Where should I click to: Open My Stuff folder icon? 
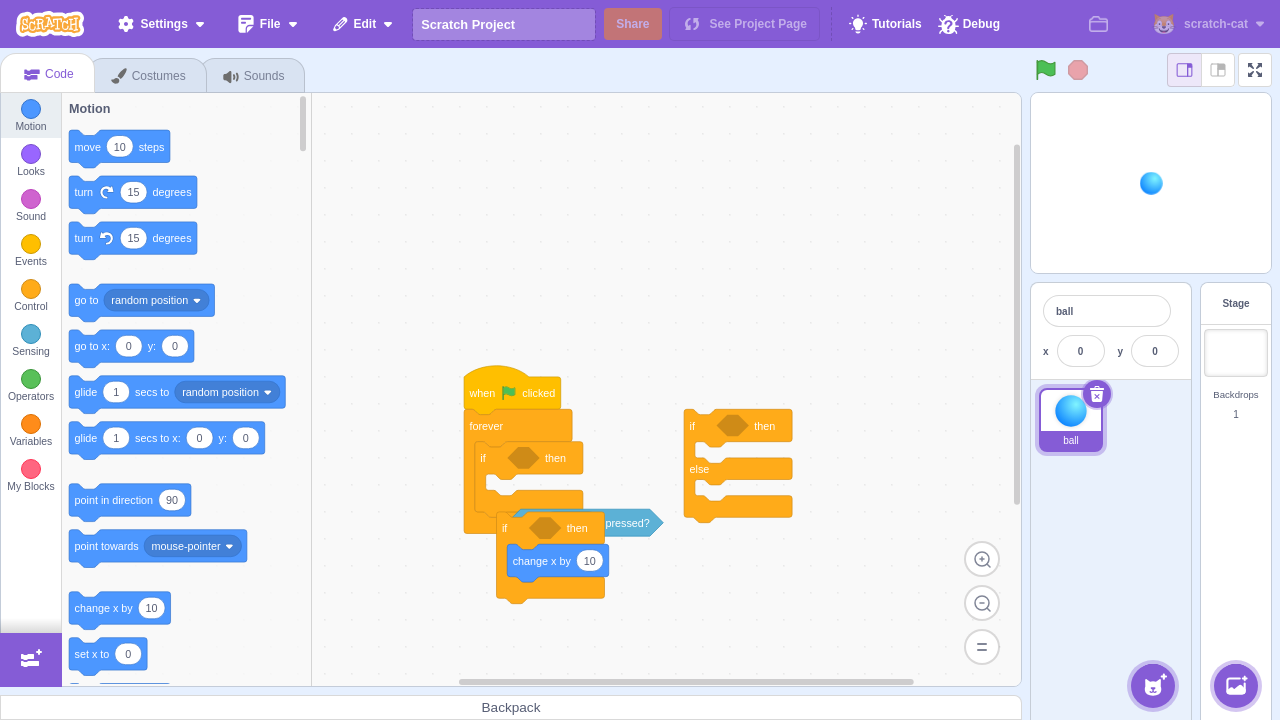(1098, 24)
